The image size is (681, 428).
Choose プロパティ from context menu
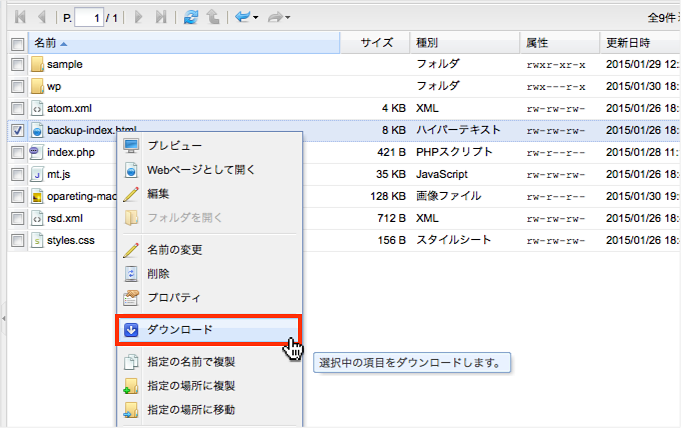[209, 298]
